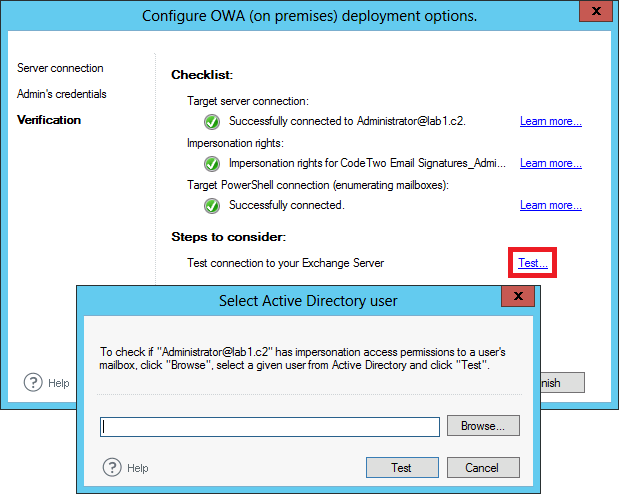The image size is (619, 494).
Task: Click the Test button in Select user dialog
Action: 402,468
